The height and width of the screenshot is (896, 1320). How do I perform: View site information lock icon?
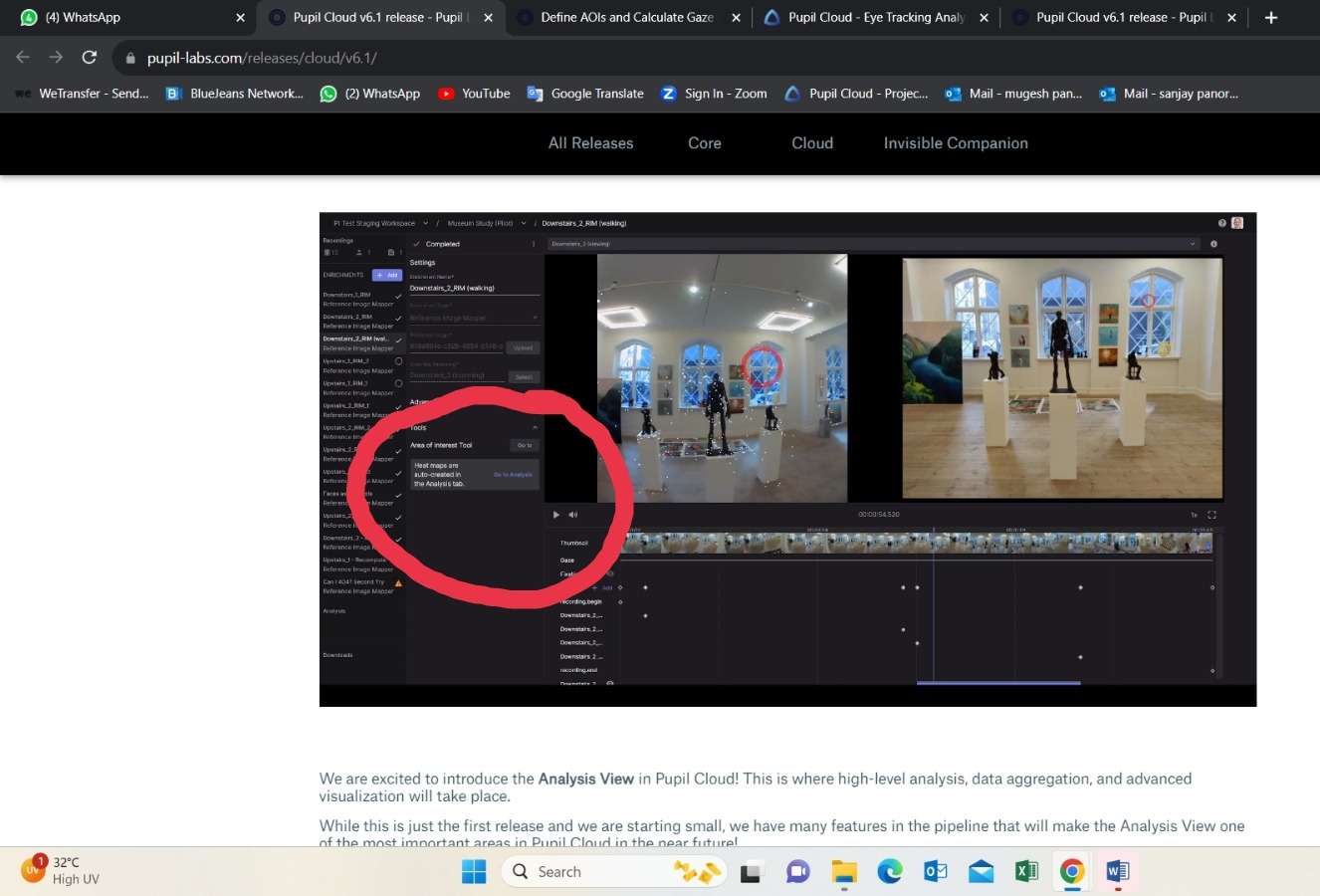pyautogui.click(x=129, y=58)
